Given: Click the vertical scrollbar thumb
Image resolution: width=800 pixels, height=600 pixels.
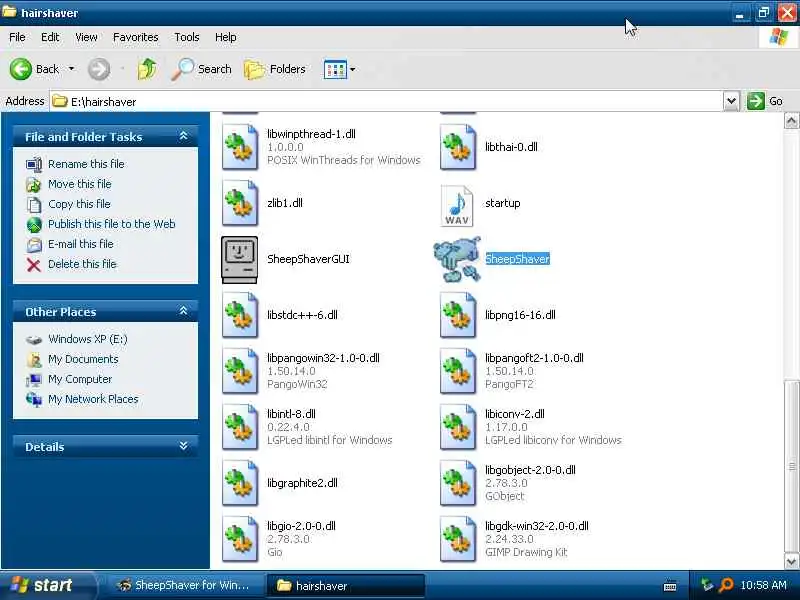Looking at the screenshot, I should coord(791,466).
